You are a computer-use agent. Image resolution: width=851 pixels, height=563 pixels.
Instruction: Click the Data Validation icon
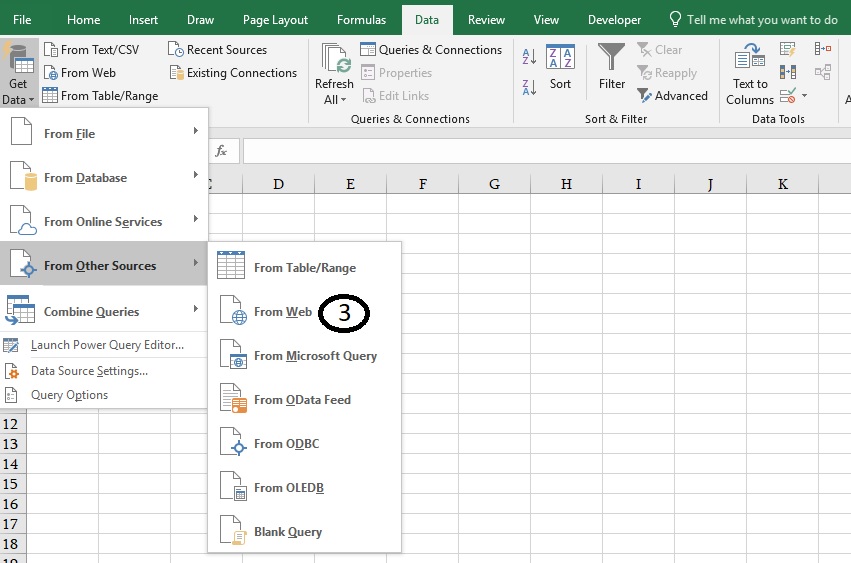pyautogui.click(x=788, y=96)
